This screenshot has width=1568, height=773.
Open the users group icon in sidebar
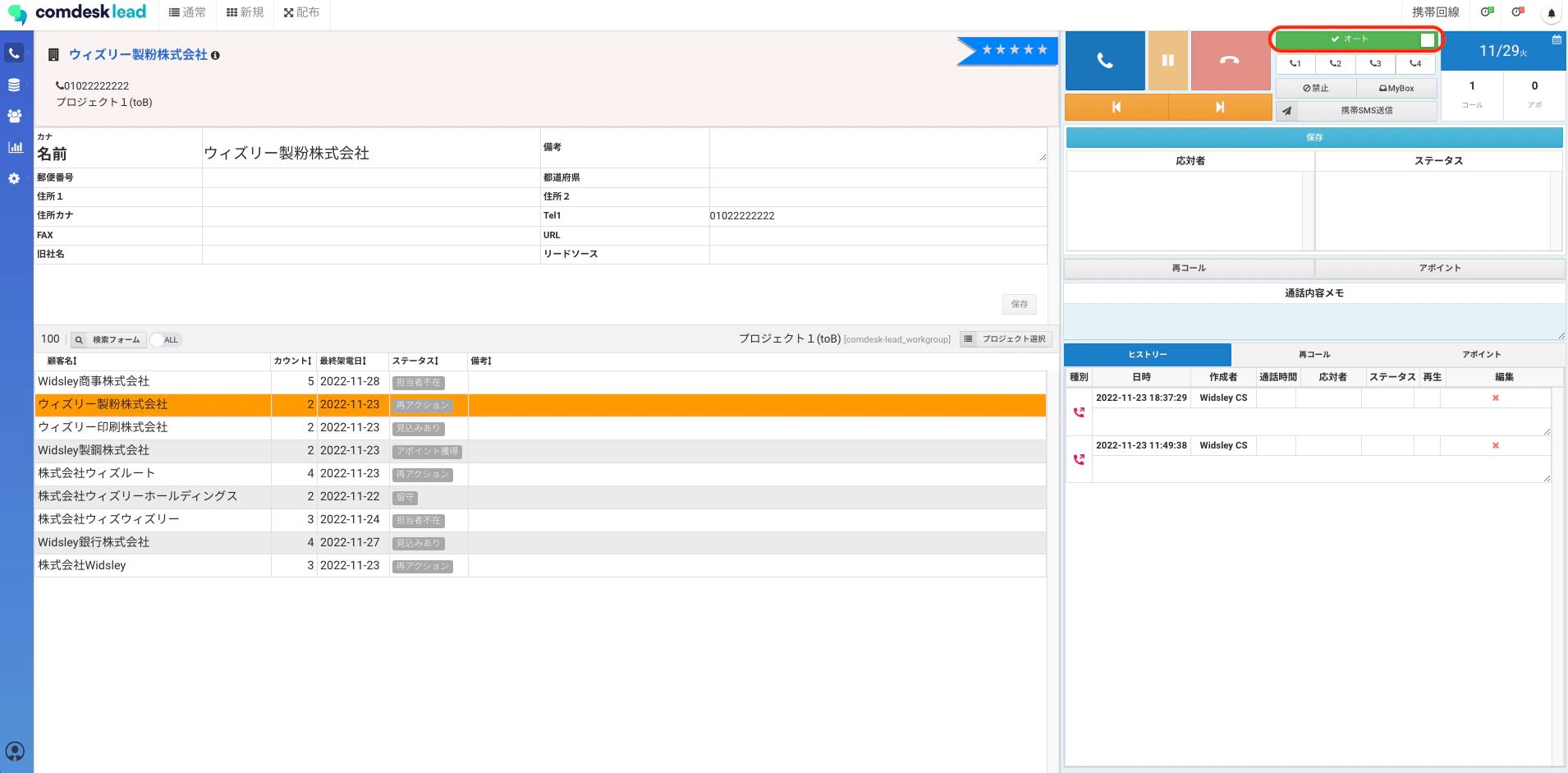pyautogui.click(x=14, y=116)
